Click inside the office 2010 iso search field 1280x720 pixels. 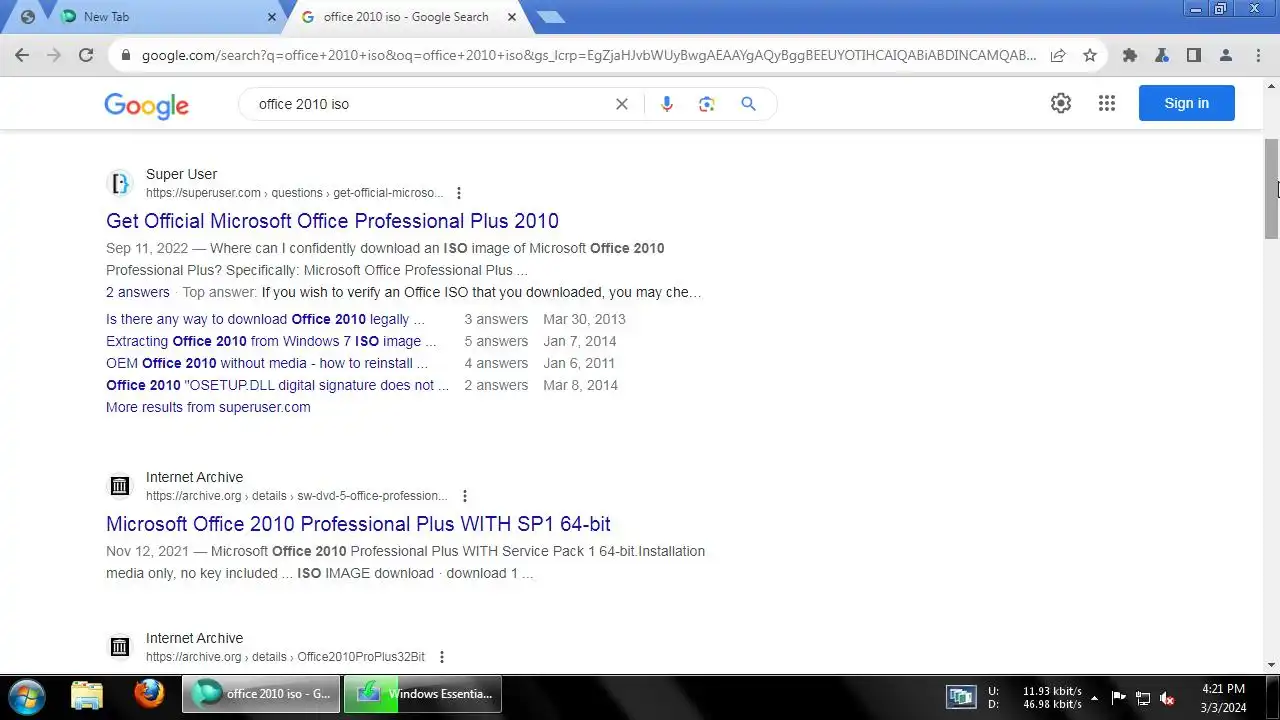tap(430, 104)
